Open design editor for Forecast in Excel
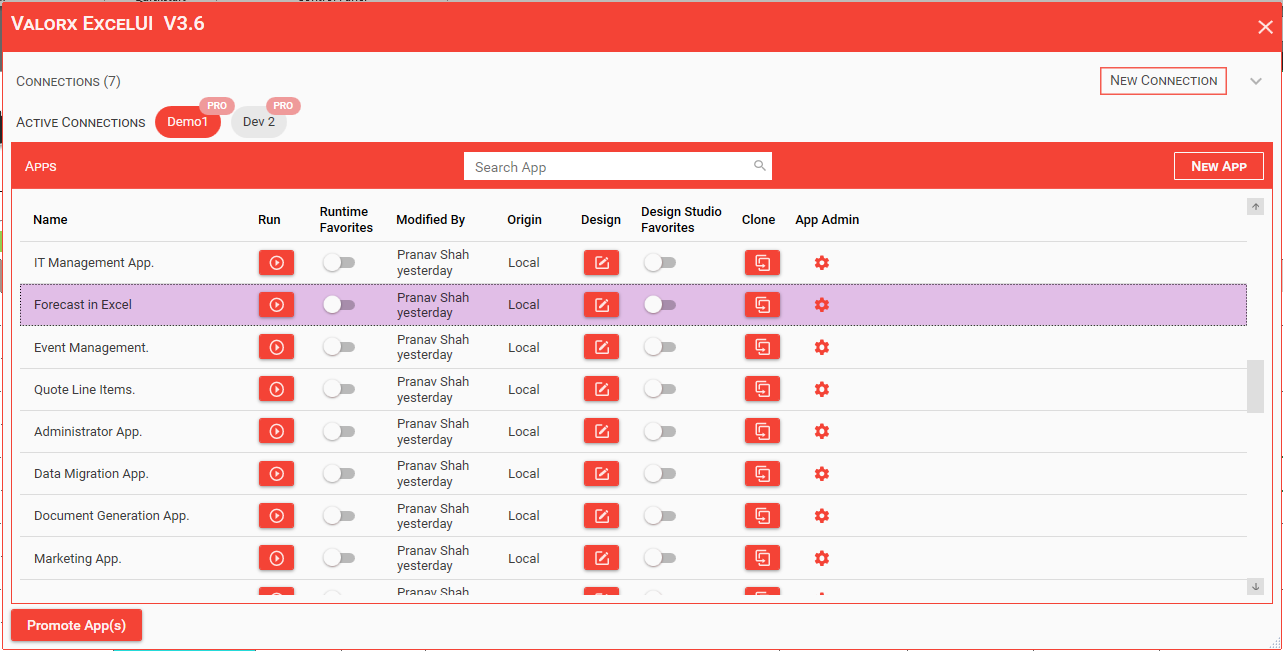1283x651 pixels. (x=601, y=305)
